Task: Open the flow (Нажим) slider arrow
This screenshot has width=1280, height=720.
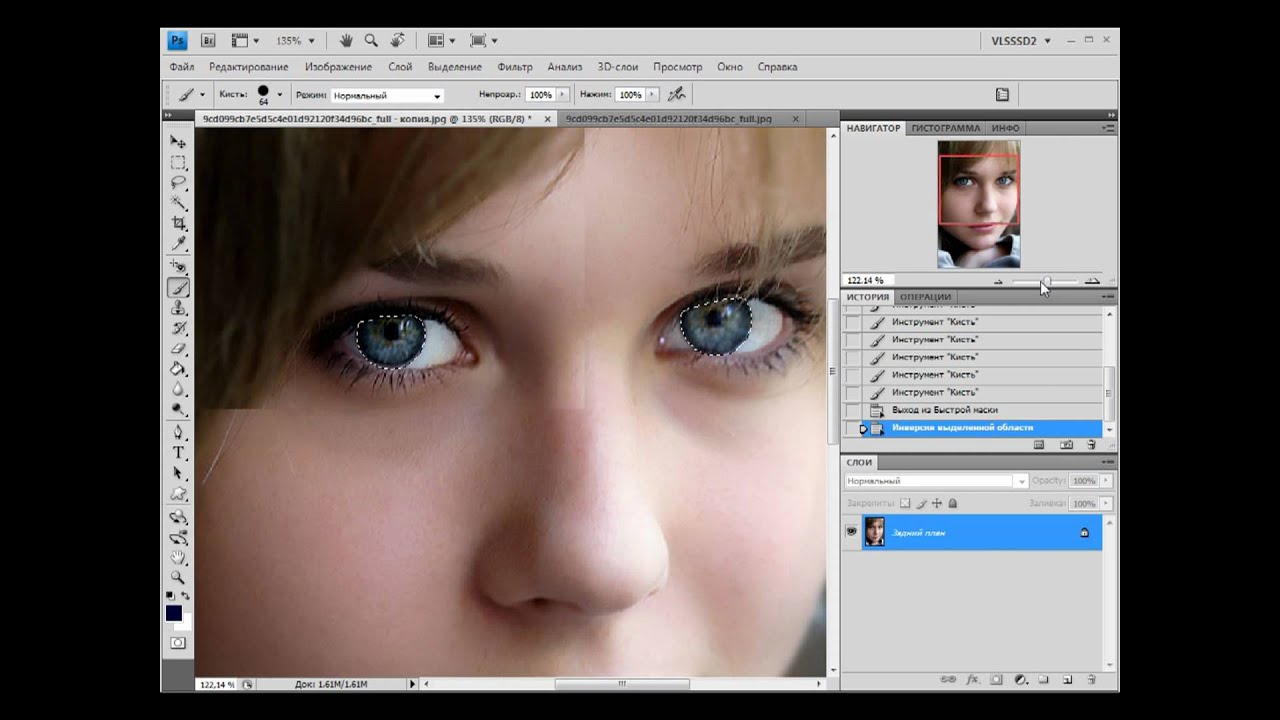Action: pyautogui.click(x=653, y=95)
